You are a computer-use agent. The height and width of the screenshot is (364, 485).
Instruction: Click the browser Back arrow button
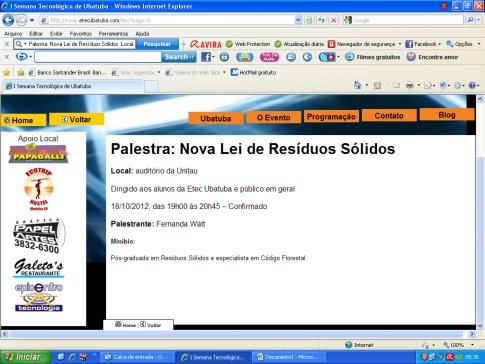point(8,20)
